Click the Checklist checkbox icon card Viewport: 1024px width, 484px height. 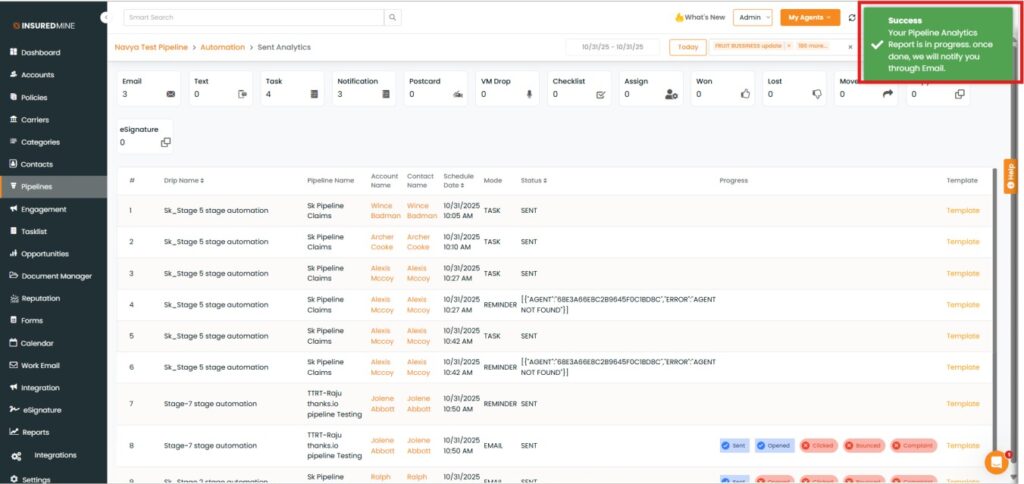601,94
